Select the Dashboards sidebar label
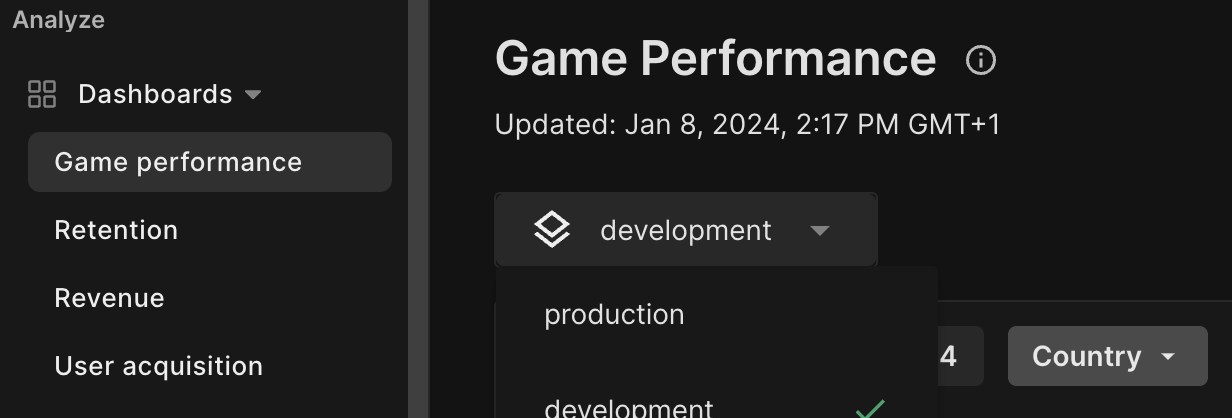Image resolution: width=1232 pixels, height=418 pixels. tap(155, 95)
